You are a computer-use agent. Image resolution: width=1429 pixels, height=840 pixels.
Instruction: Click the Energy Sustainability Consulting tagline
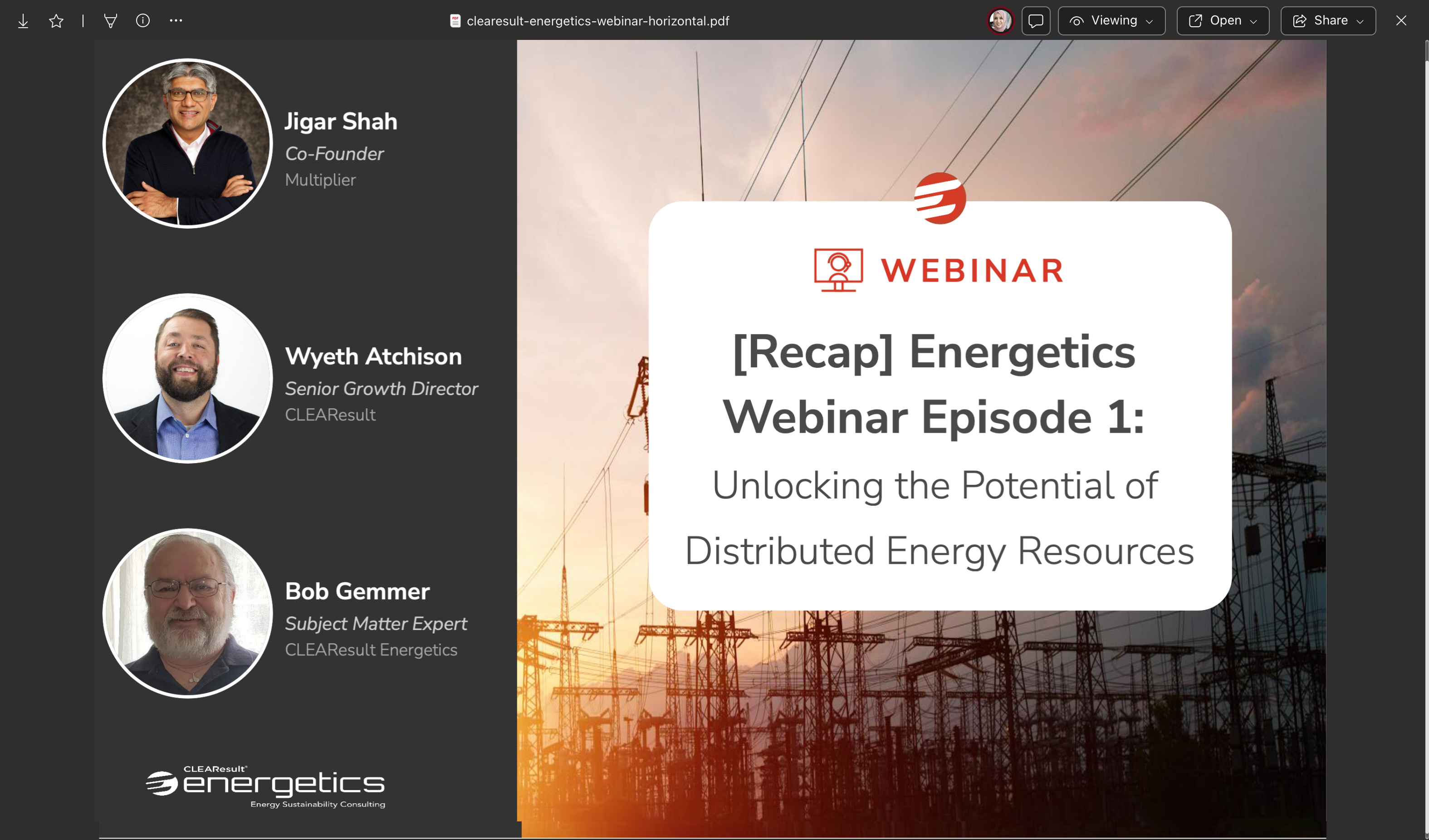click(x=318, y=804)
